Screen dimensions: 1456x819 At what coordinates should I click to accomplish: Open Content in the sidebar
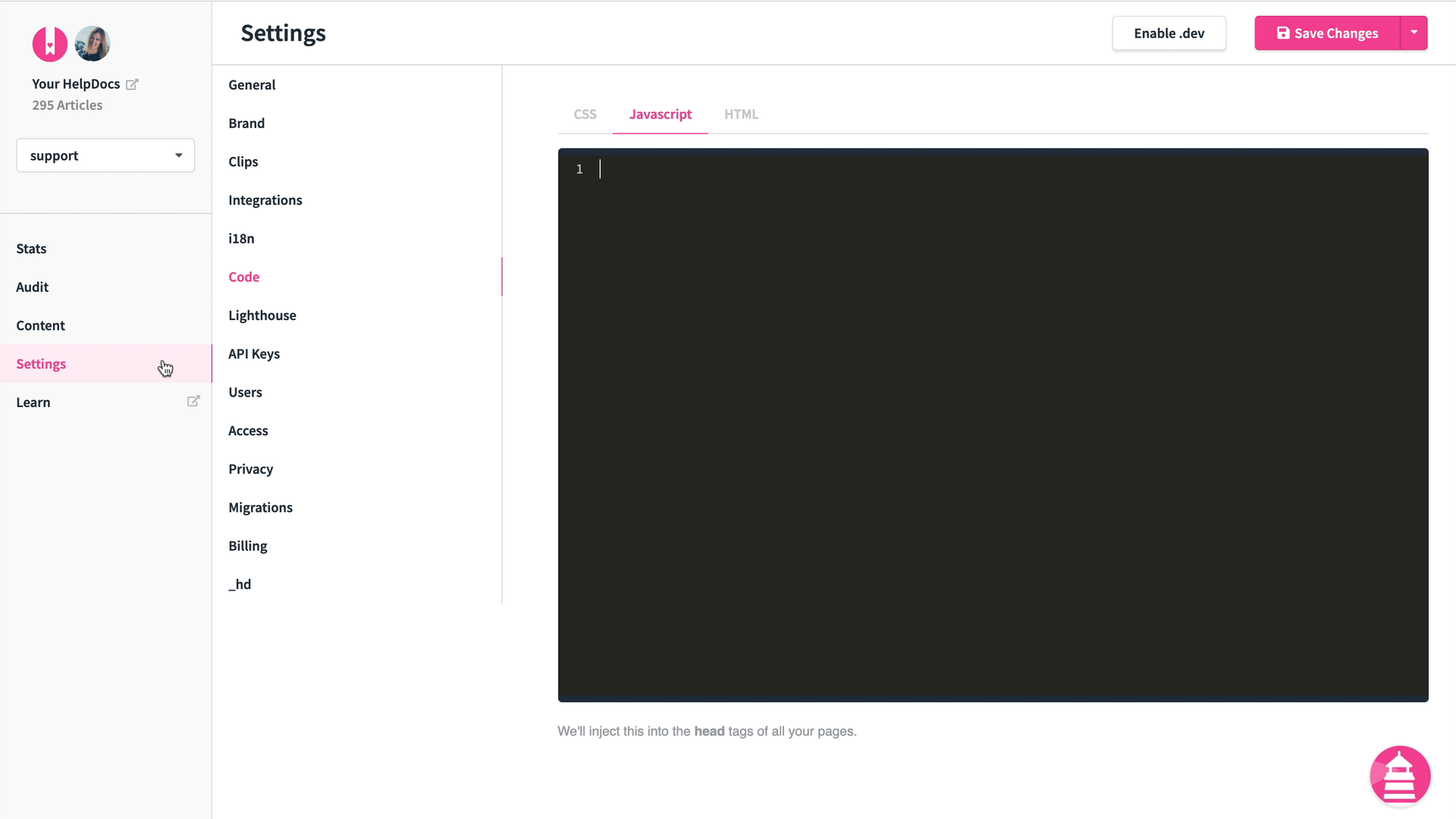click(x=105, y=325)
